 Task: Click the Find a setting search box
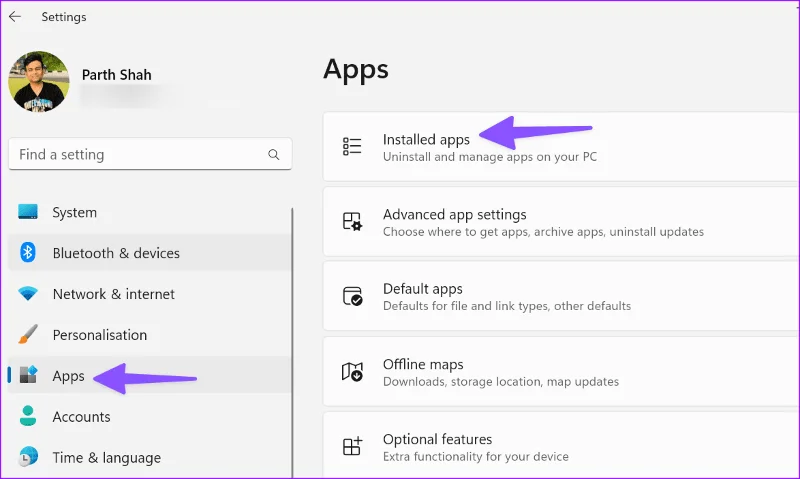point(150,154)
